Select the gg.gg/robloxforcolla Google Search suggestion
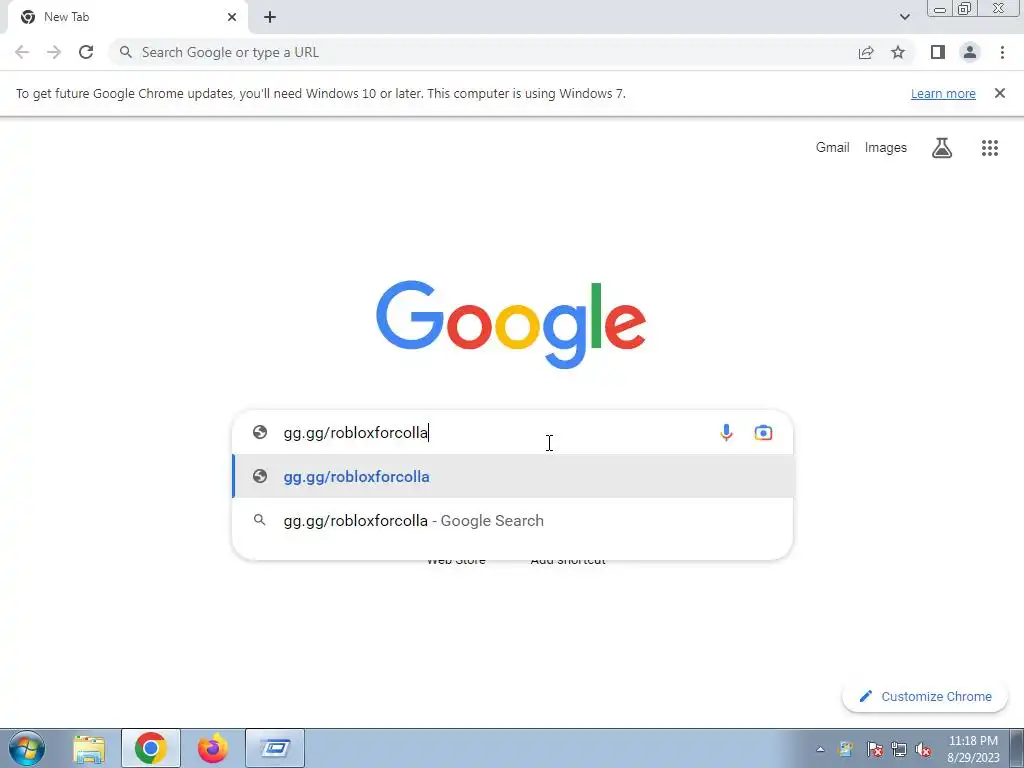This screenshot has width=1024, height=768. [x=513, y=520]
